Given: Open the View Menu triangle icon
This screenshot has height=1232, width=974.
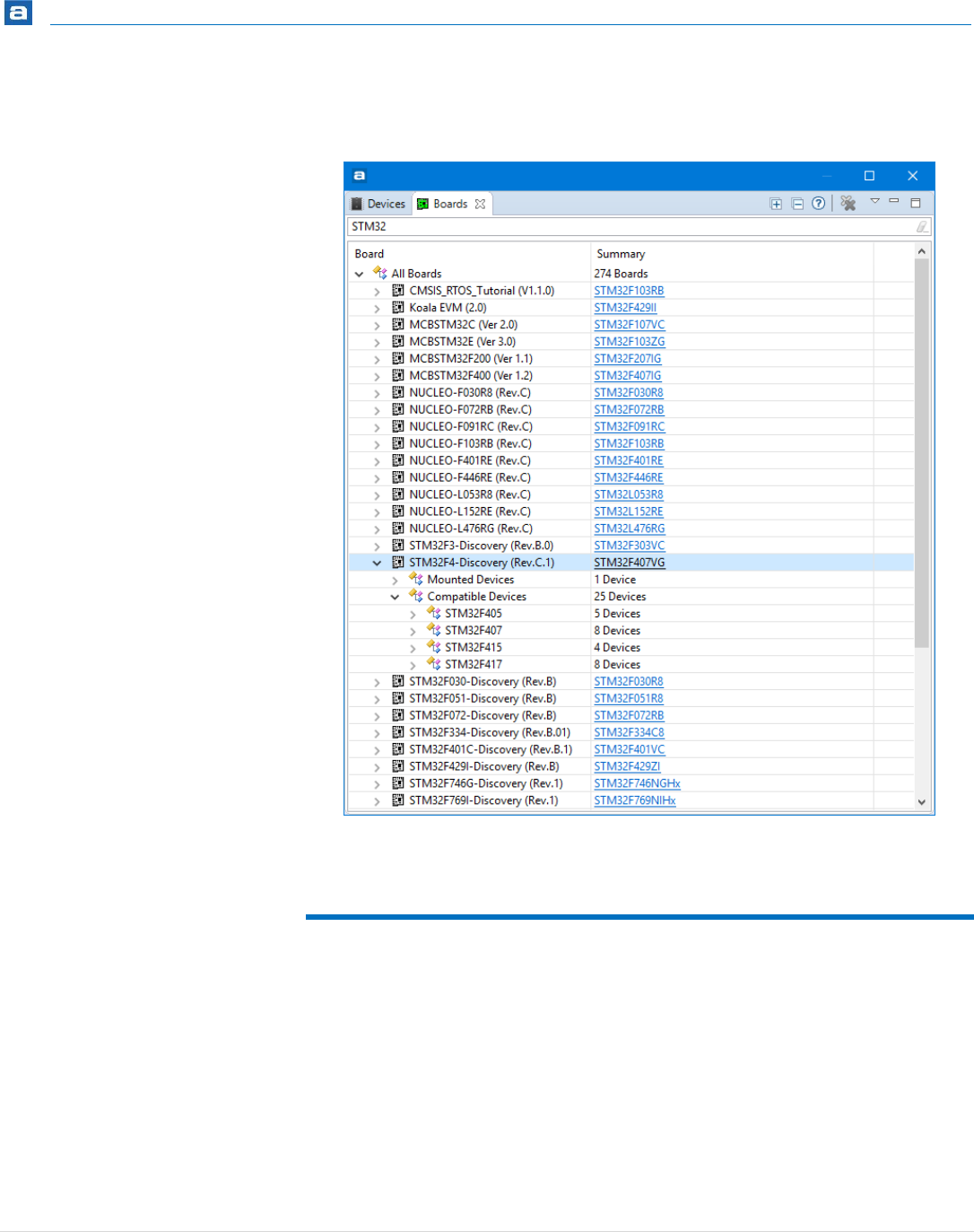Looking at the screenshot, I should (874, 201).
